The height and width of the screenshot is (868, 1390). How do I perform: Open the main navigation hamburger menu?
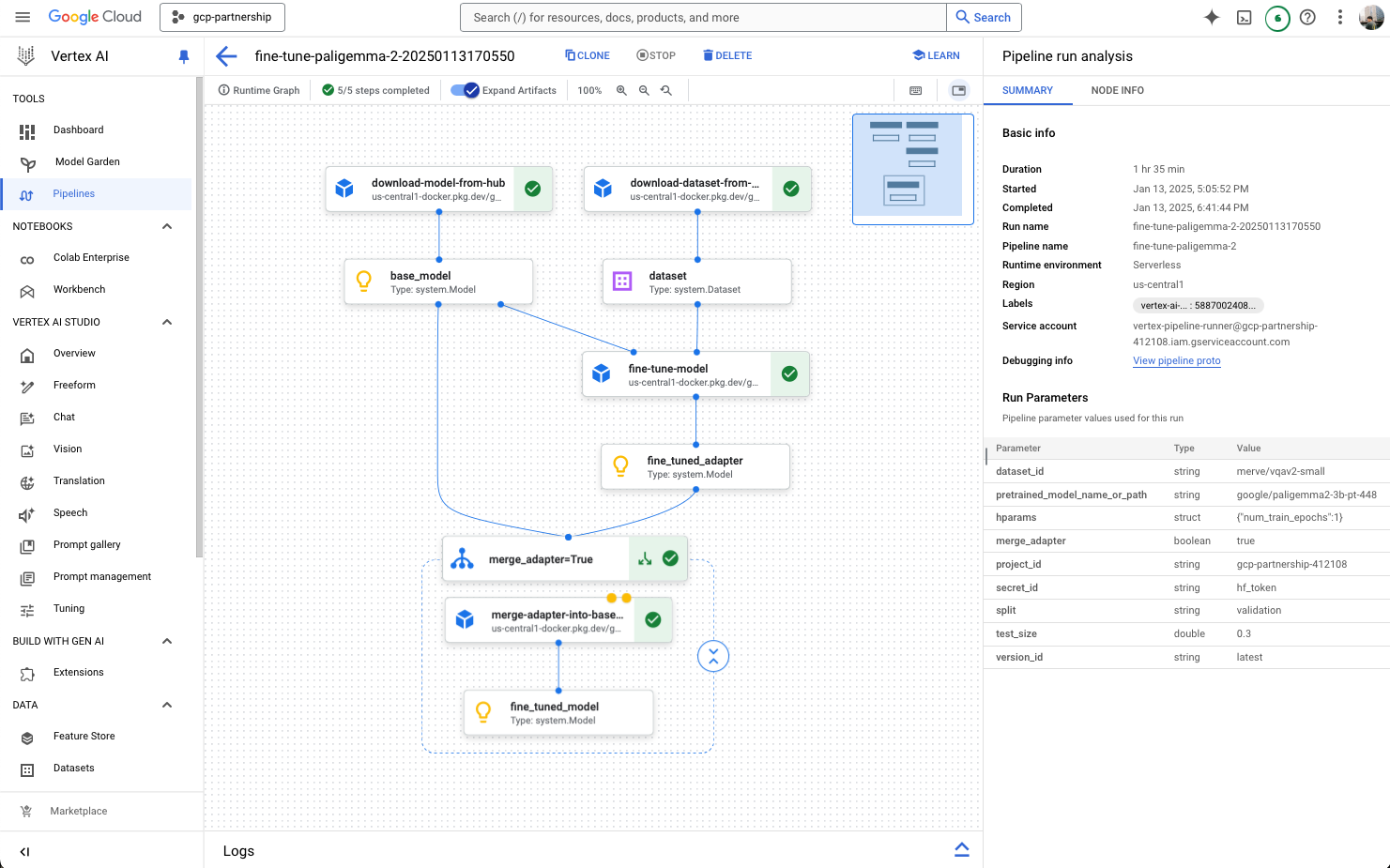(23, 17)
